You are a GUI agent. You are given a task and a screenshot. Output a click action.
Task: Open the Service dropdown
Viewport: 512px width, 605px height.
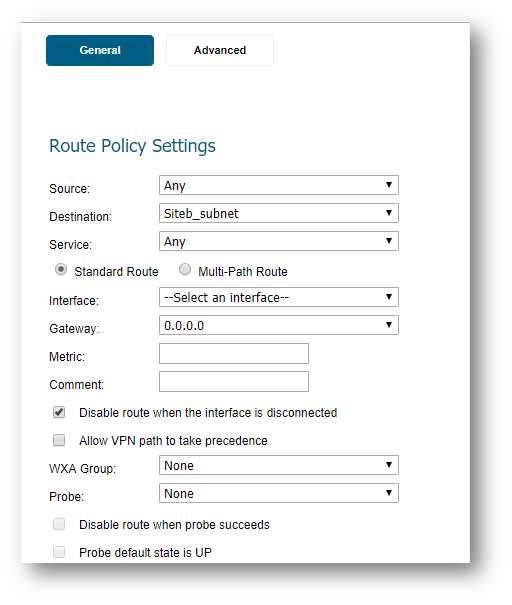click(x=279, y=241)
